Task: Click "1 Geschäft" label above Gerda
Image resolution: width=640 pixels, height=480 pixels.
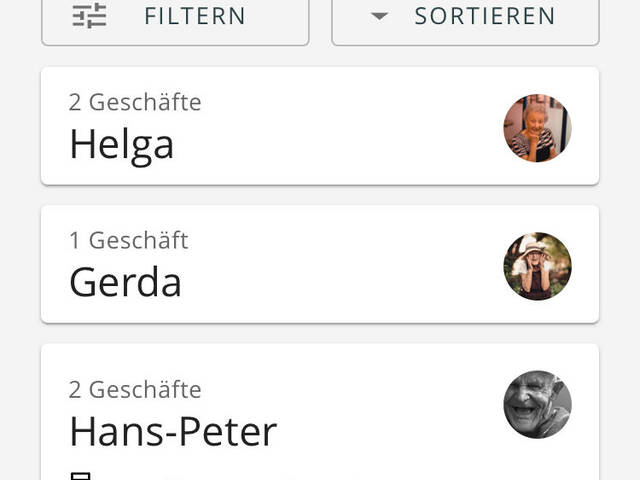Action: coord(128,240)
